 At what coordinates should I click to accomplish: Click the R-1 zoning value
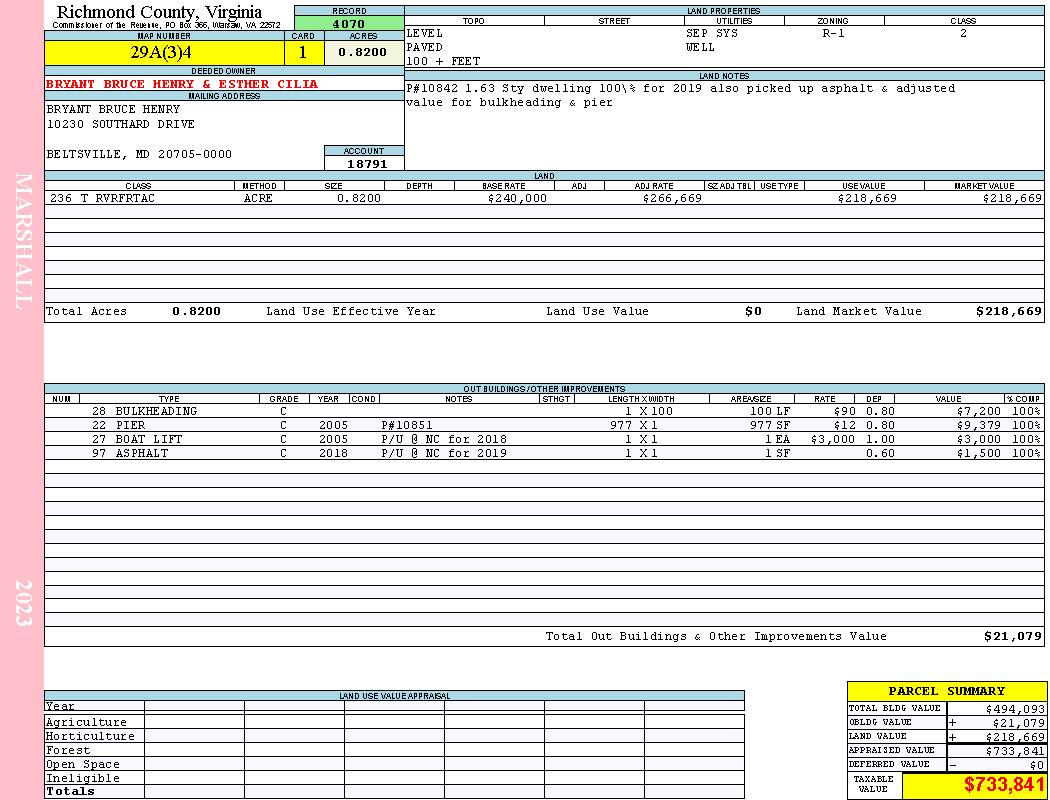pyautogui.click(x=834, y=33)
